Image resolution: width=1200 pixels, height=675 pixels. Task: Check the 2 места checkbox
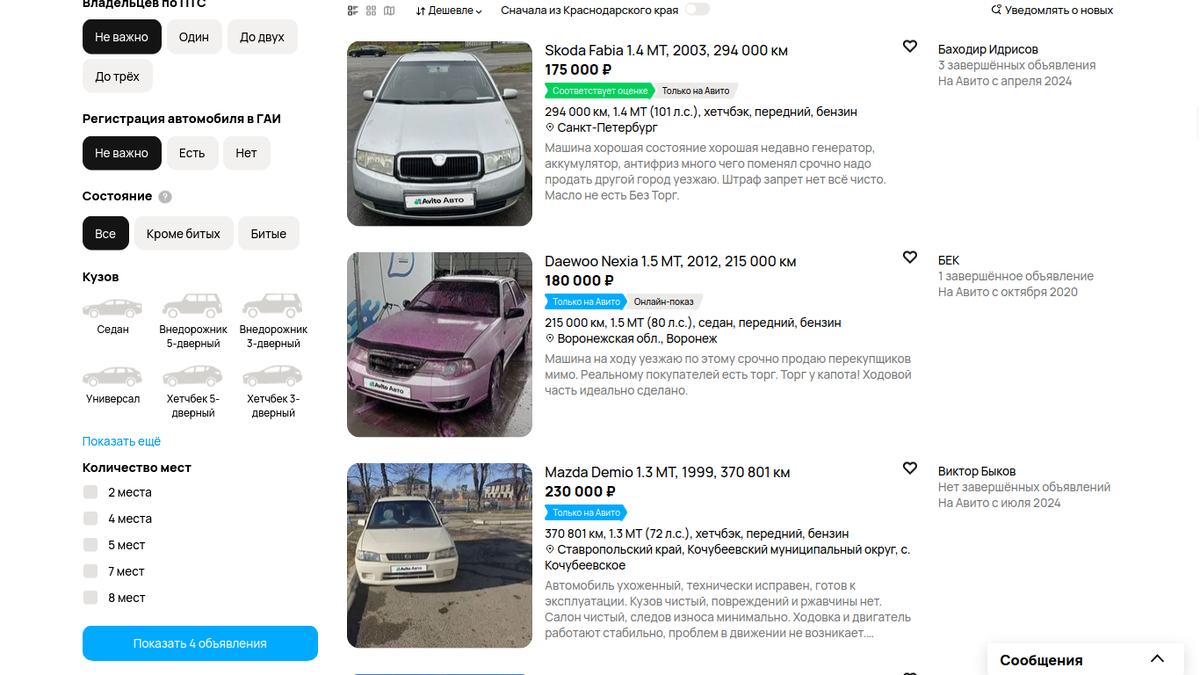coord(90,492)
